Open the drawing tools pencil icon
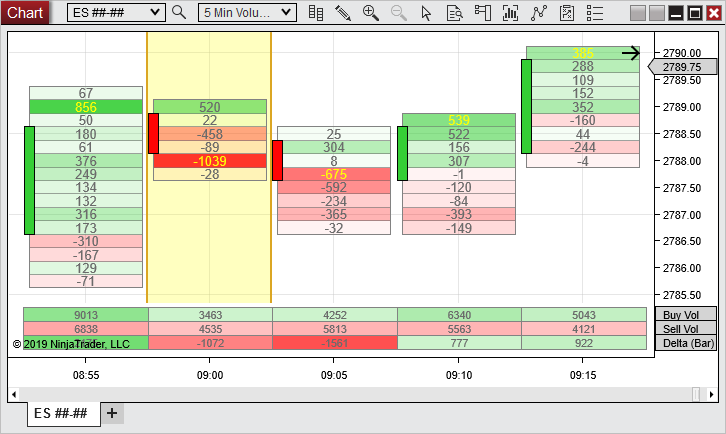The image size is (726, 434). (343, 12)
